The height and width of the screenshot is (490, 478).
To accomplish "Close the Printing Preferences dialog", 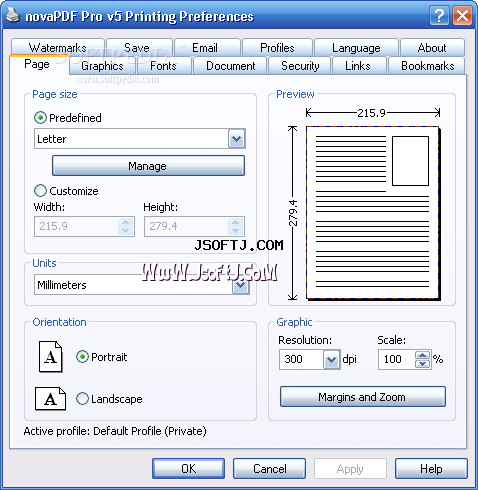I will point(462,15).
